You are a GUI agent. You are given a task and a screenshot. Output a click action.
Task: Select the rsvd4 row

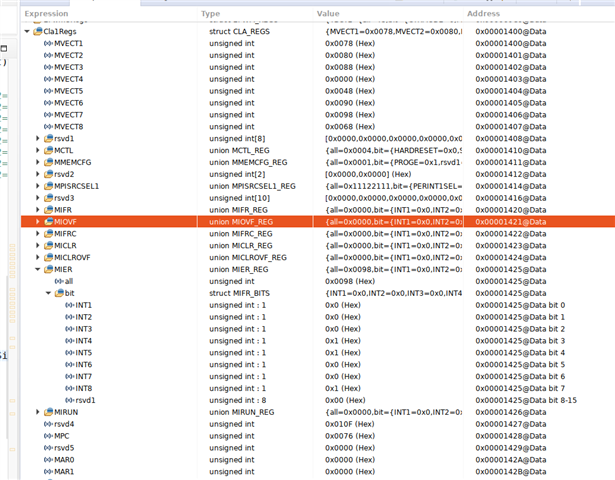(x=318, y=424)
